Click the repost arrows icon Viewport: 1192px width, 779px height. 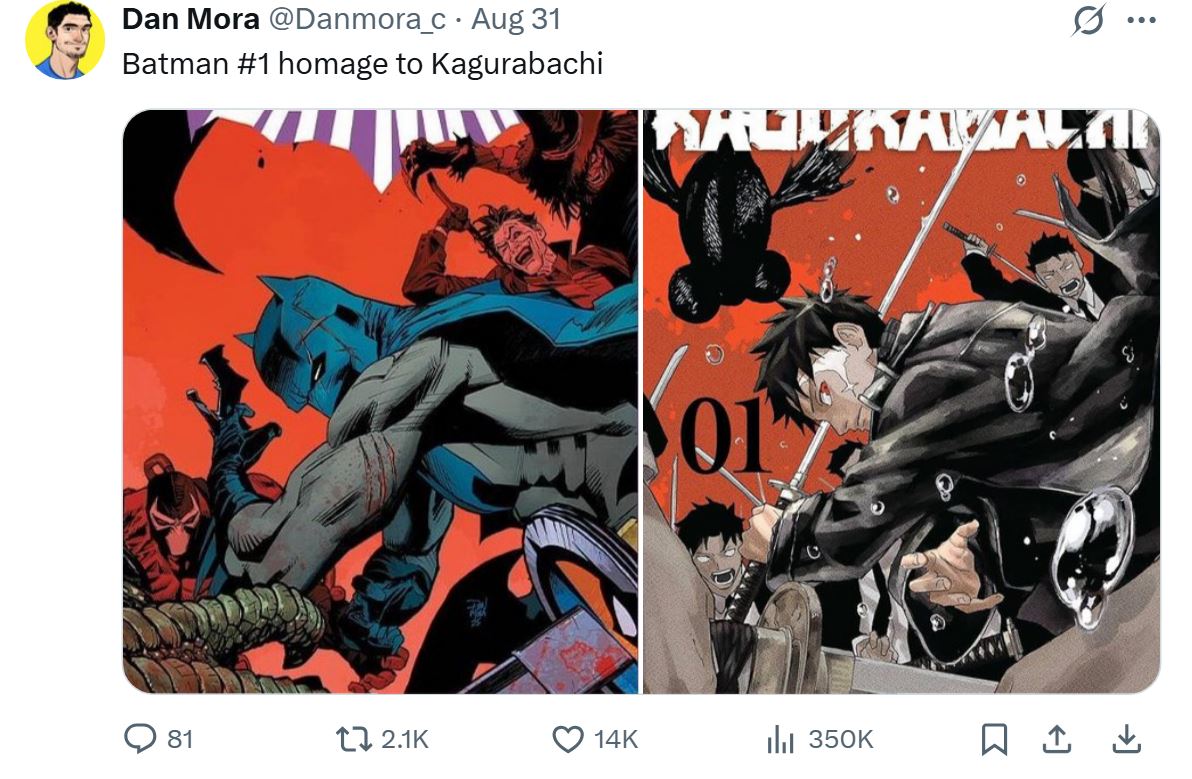click(353, 739)
